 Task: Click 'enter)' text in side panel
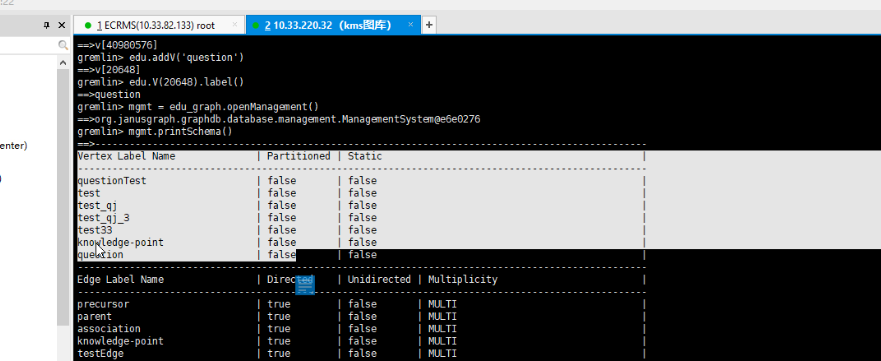(13, 146)
